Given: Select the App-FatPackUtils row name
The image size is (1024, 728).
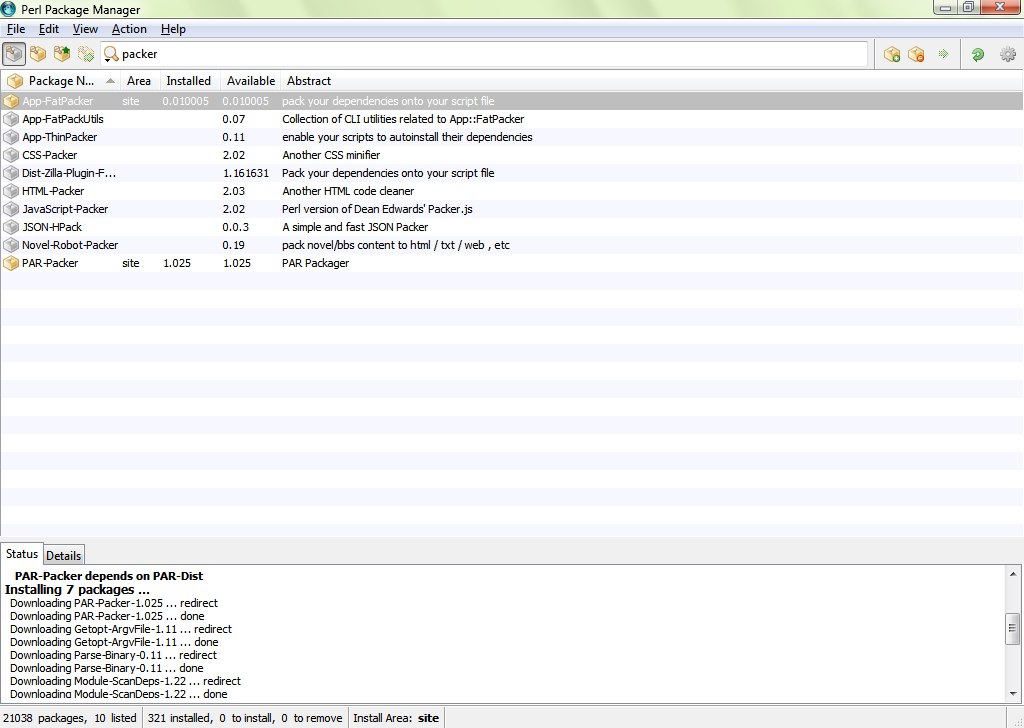Looking at the screenshot, I should pos(63,119).
